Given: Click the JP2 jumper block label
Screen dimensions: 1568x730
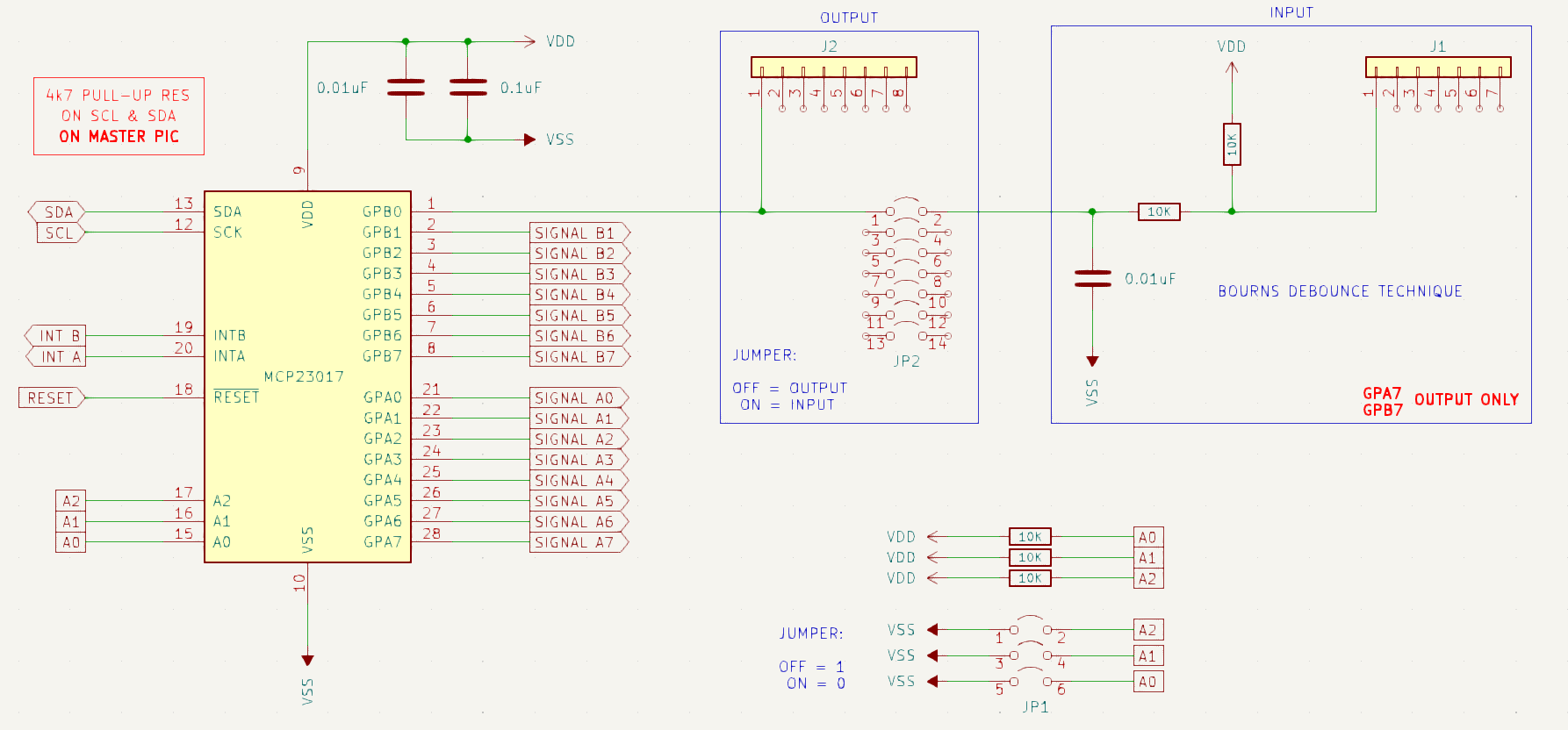Looking at the screenshot, I should click(x=906, y=361).
